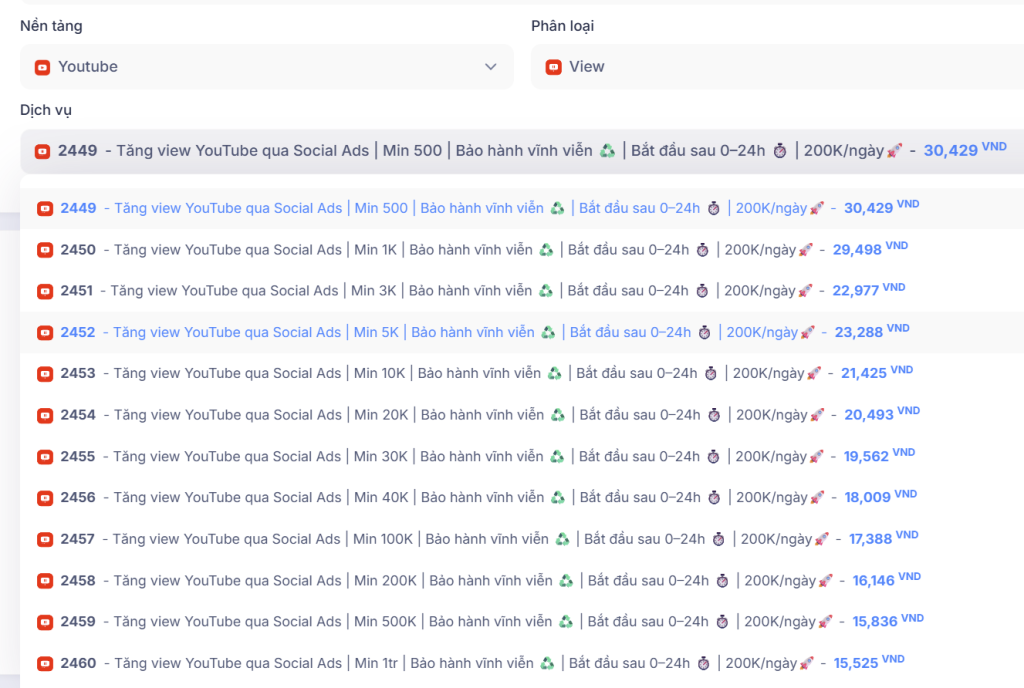Click the YouTube icon next to service 2455
Viewport: 1024px width, 688px height.
44,457
